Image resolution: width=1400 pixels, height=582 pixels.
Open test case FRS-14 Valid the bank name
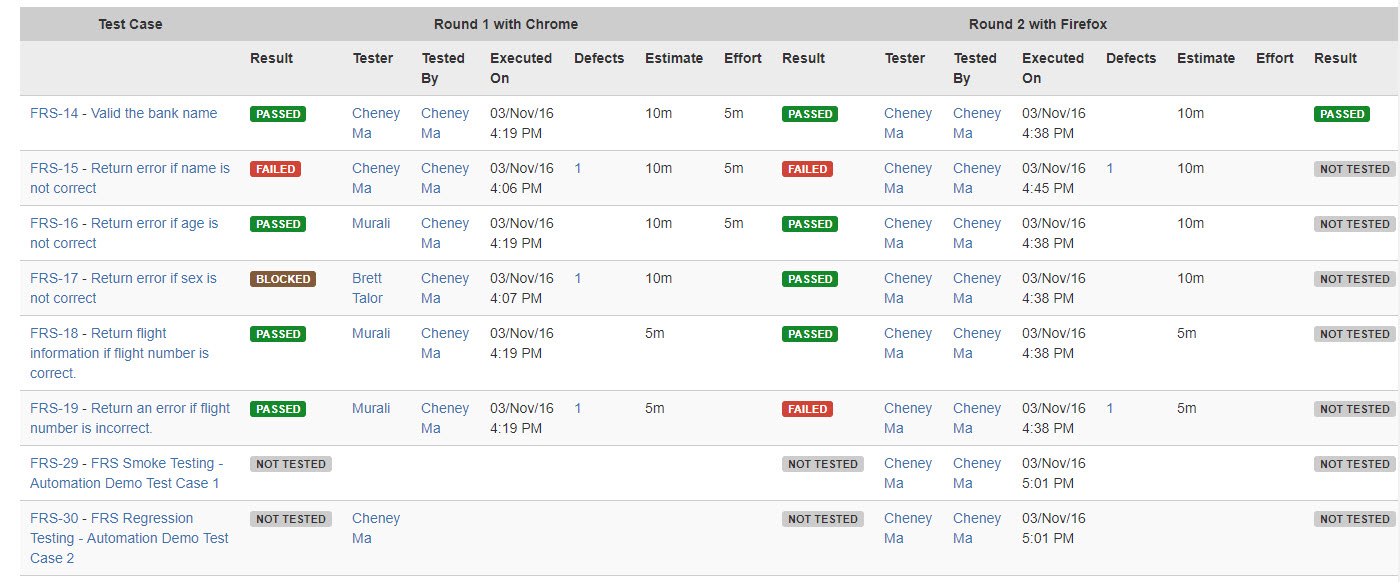coord(123,113)
